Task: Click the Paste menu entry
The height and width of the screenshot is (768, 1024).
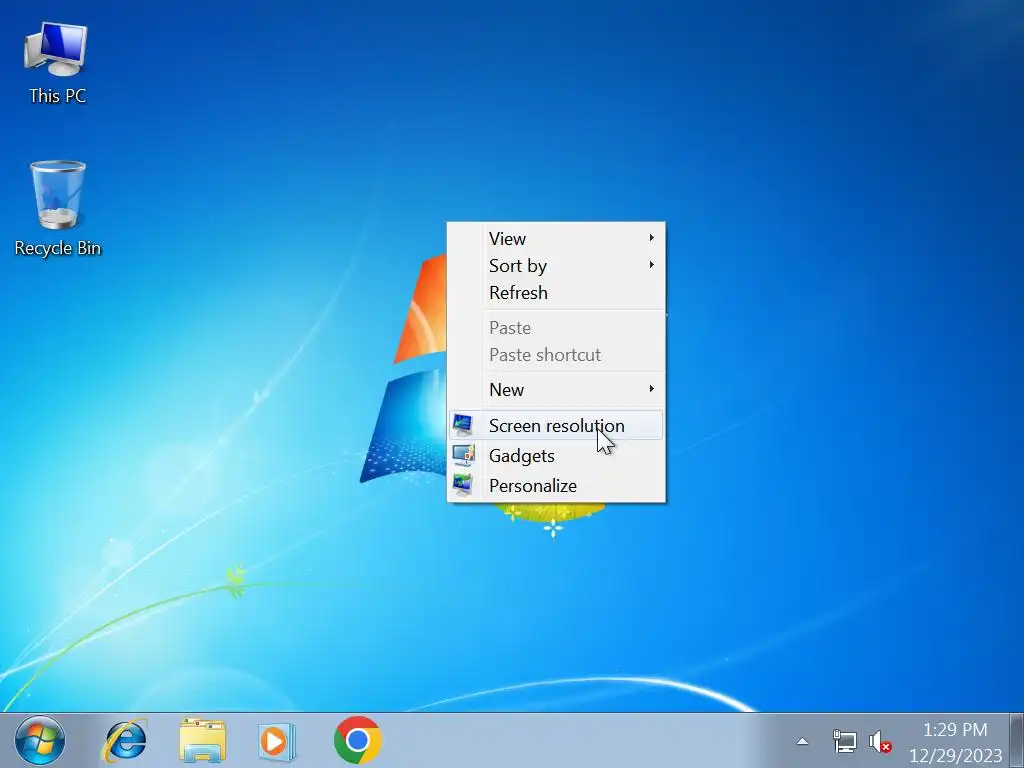Action: [x=556, y=327]
